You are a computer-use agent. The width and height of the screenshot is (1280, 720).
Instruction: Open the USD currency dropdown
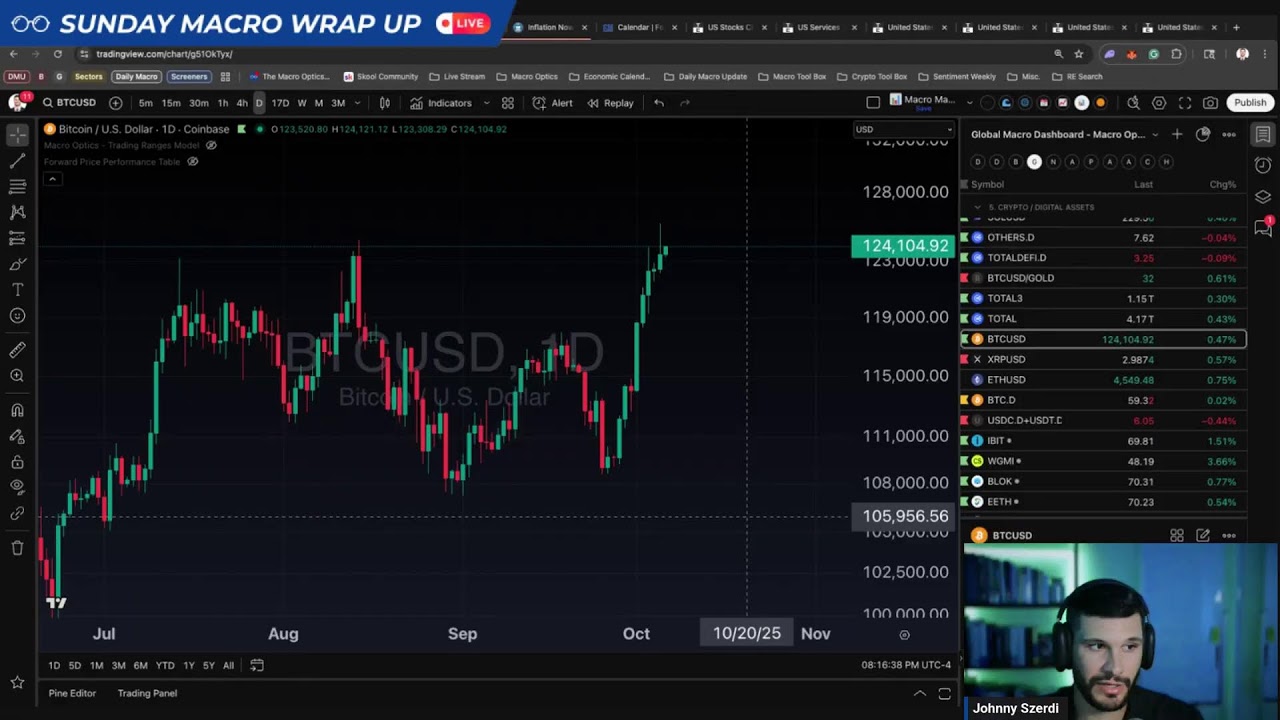[903, 129]
